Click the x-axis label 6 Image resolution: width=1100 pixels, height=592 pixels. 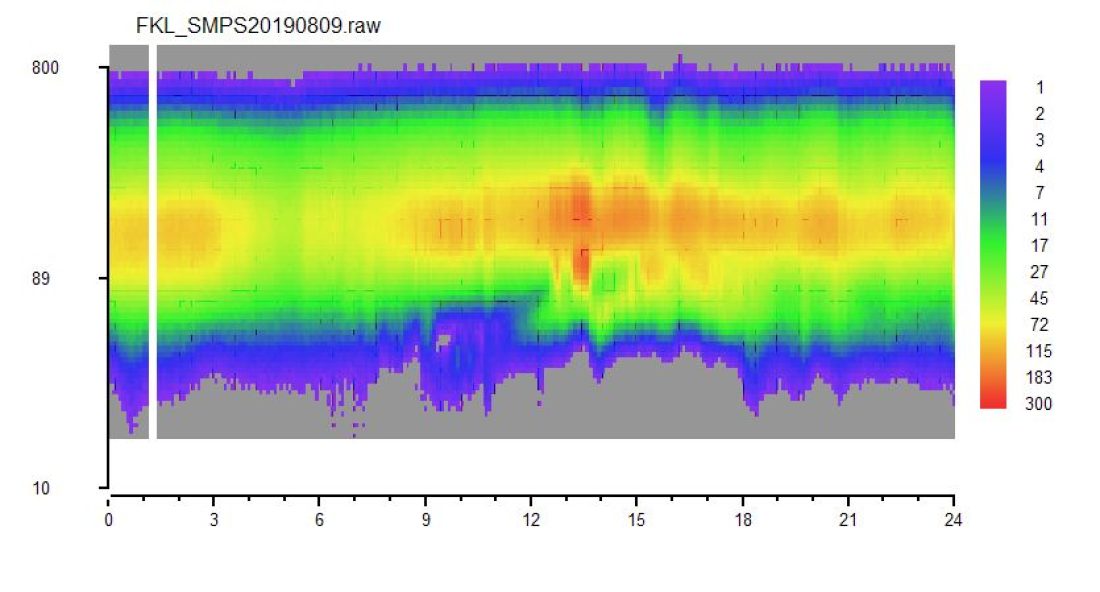point(319,520)
